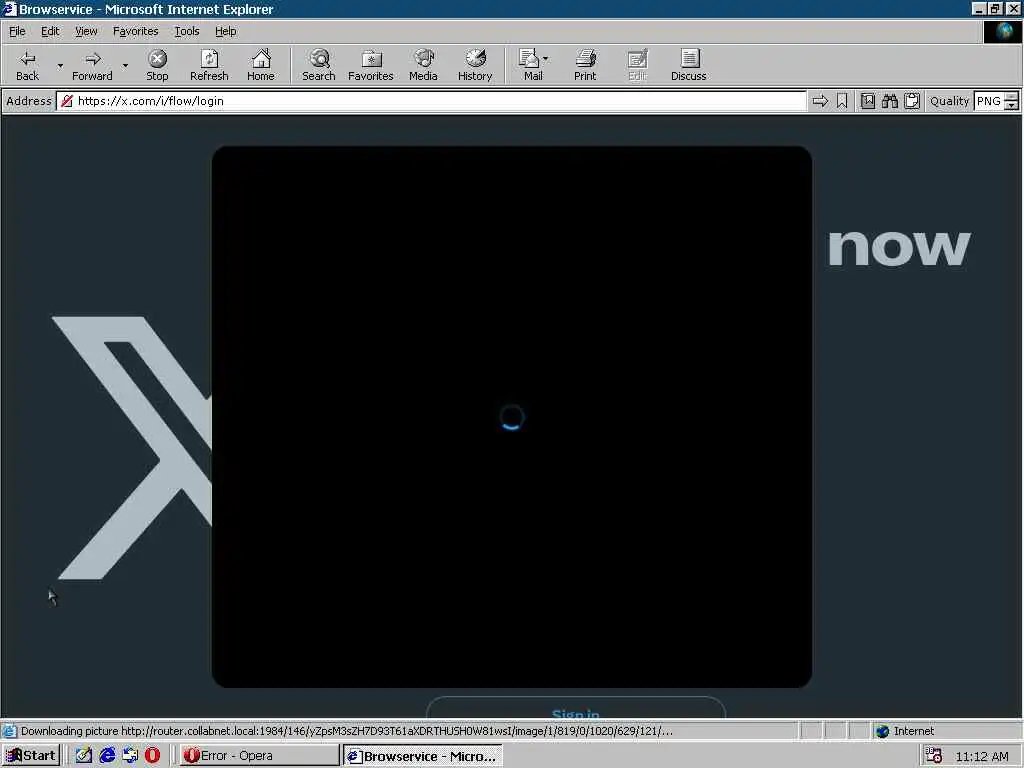Open the Forward history dropdown arrow
Screen dimensions: 1024x768
pyautogui.click(x=125, y=65)
